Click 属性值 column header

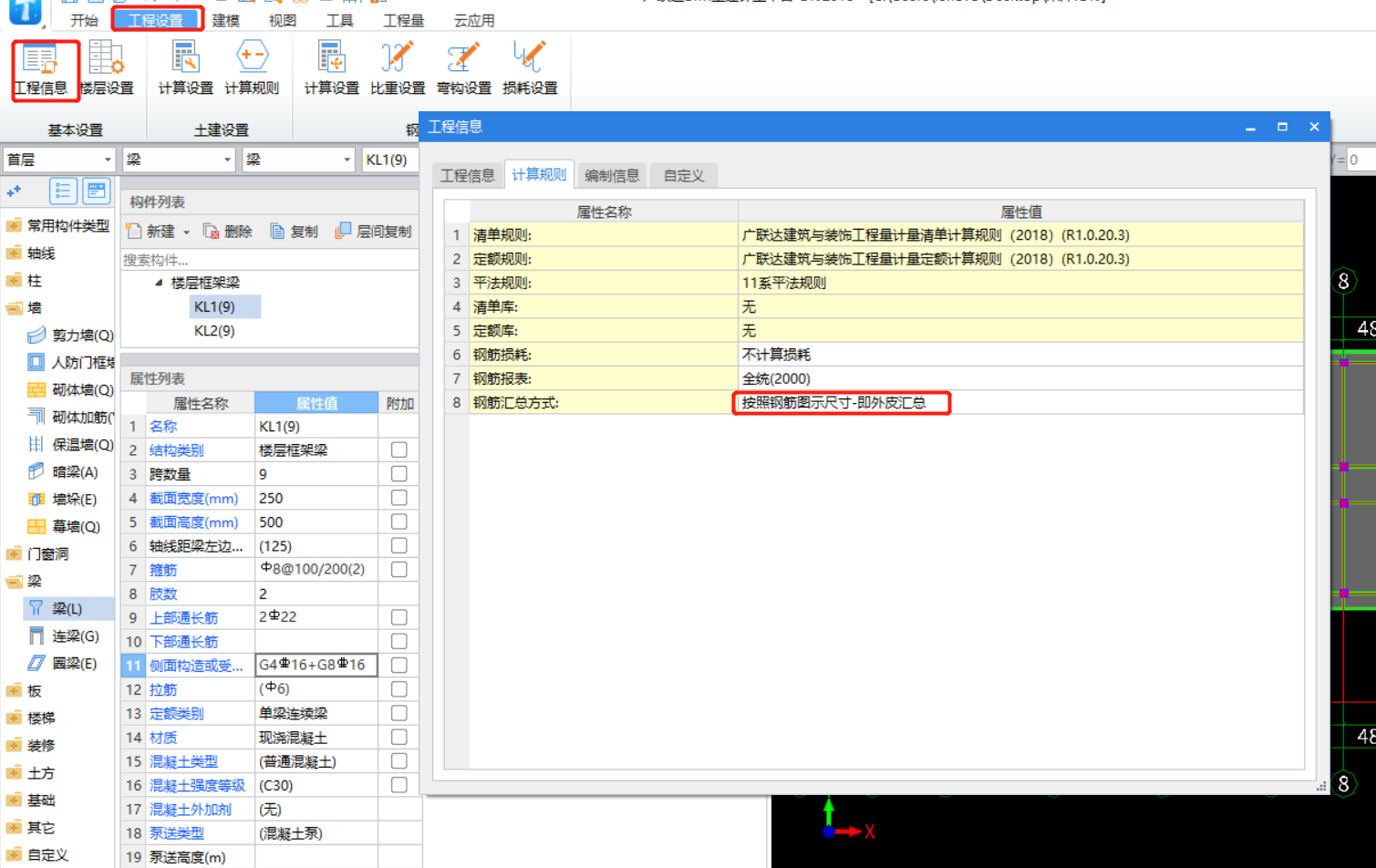point(316,403)
